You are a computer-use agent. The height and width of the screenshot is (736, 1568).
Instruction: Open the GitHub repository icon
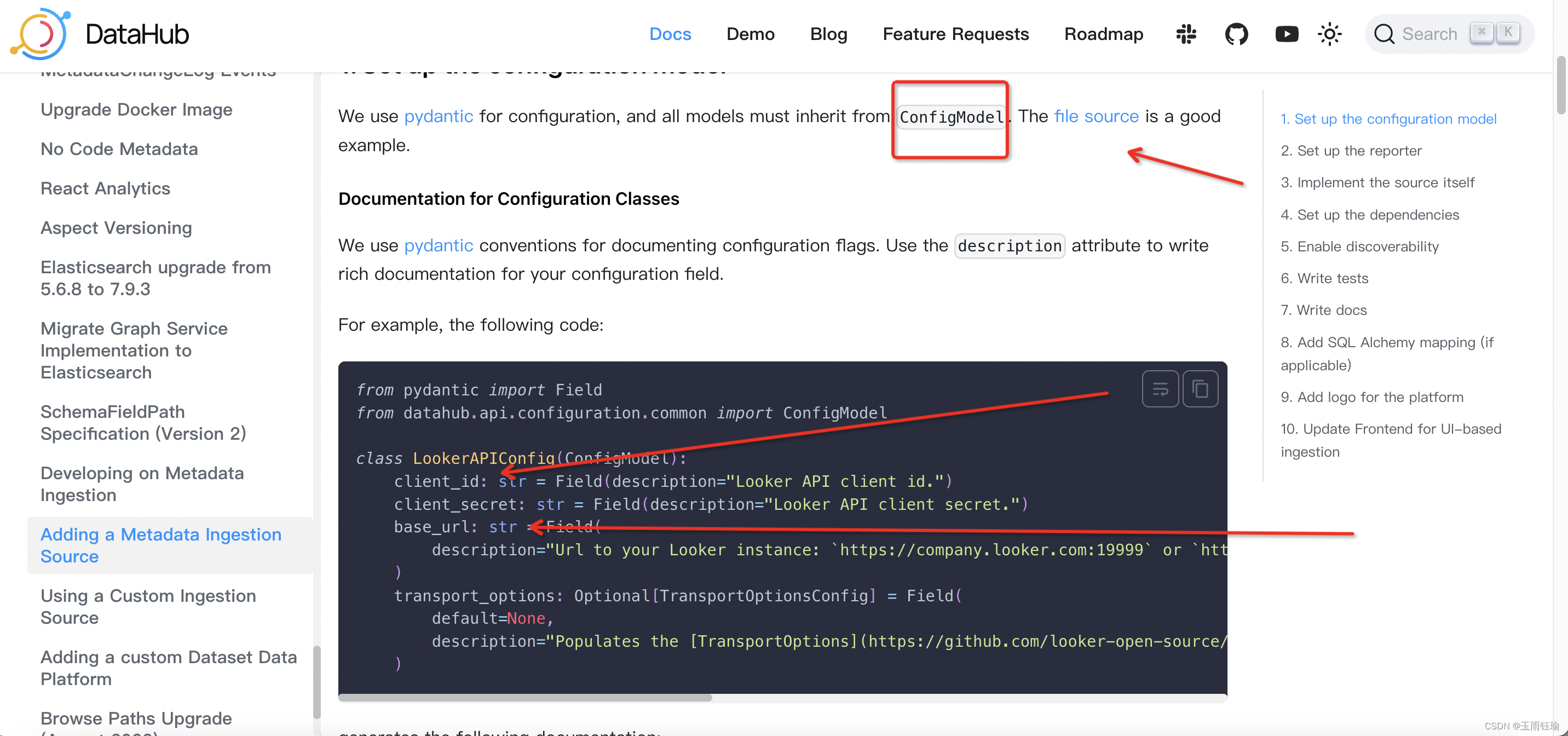point(1236,34)
